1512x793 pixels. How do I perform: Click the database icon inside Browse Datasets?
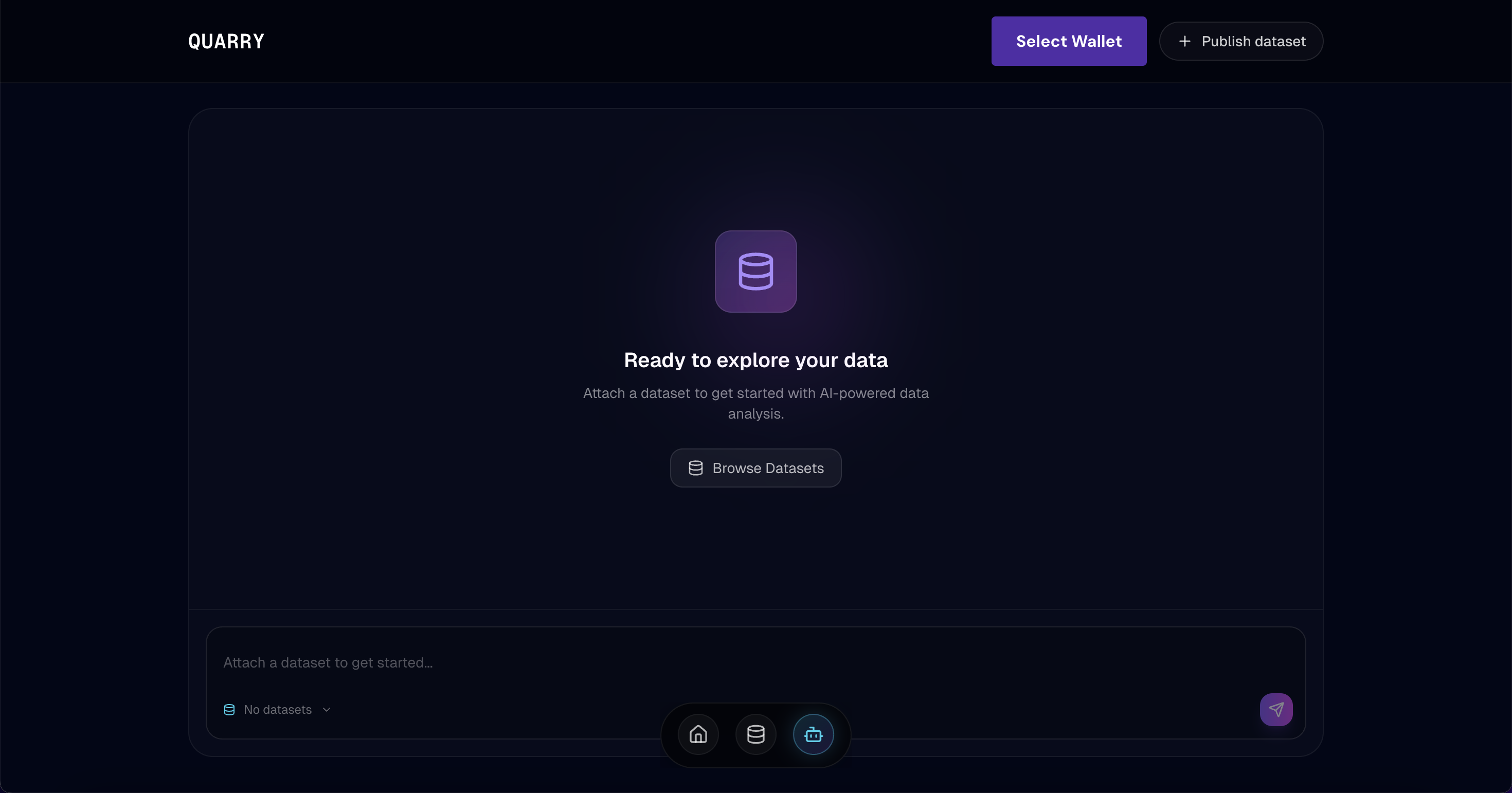(x=695, y=468)
